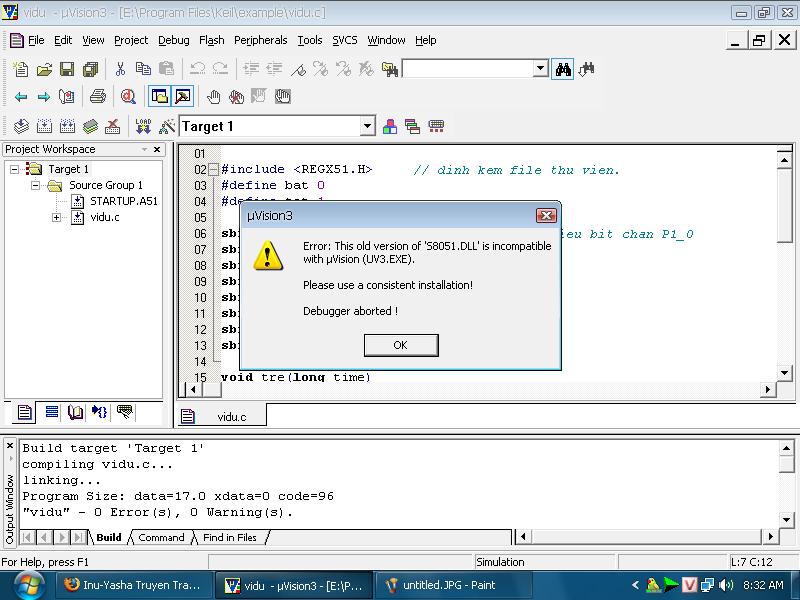Close the Project Workspace panel
The height and width of the screenshot is (600, 800).
click(x=157, y=149)
